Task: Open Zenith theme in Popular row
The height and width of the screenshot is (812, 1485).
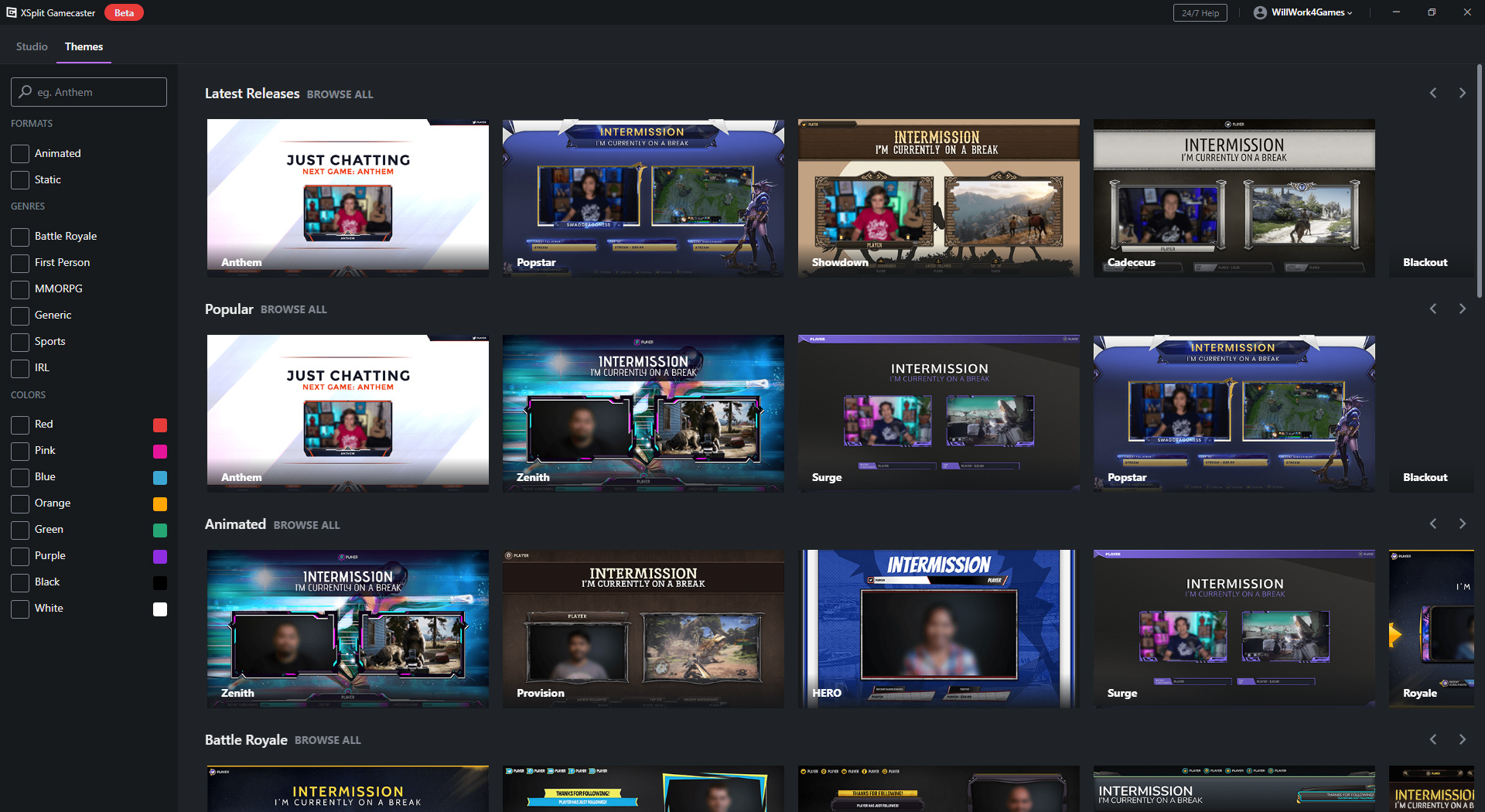Action: pyautogui.click(x=643, y=414)
